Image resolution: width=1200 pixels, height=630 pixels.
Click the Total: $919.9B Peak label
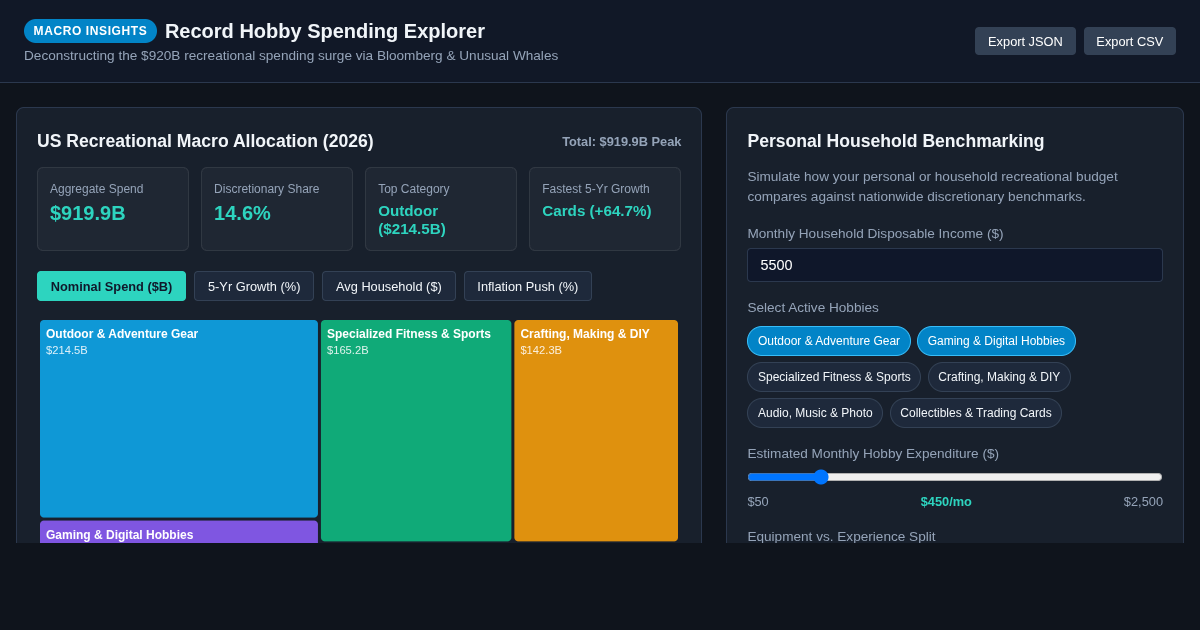(622, 142)
